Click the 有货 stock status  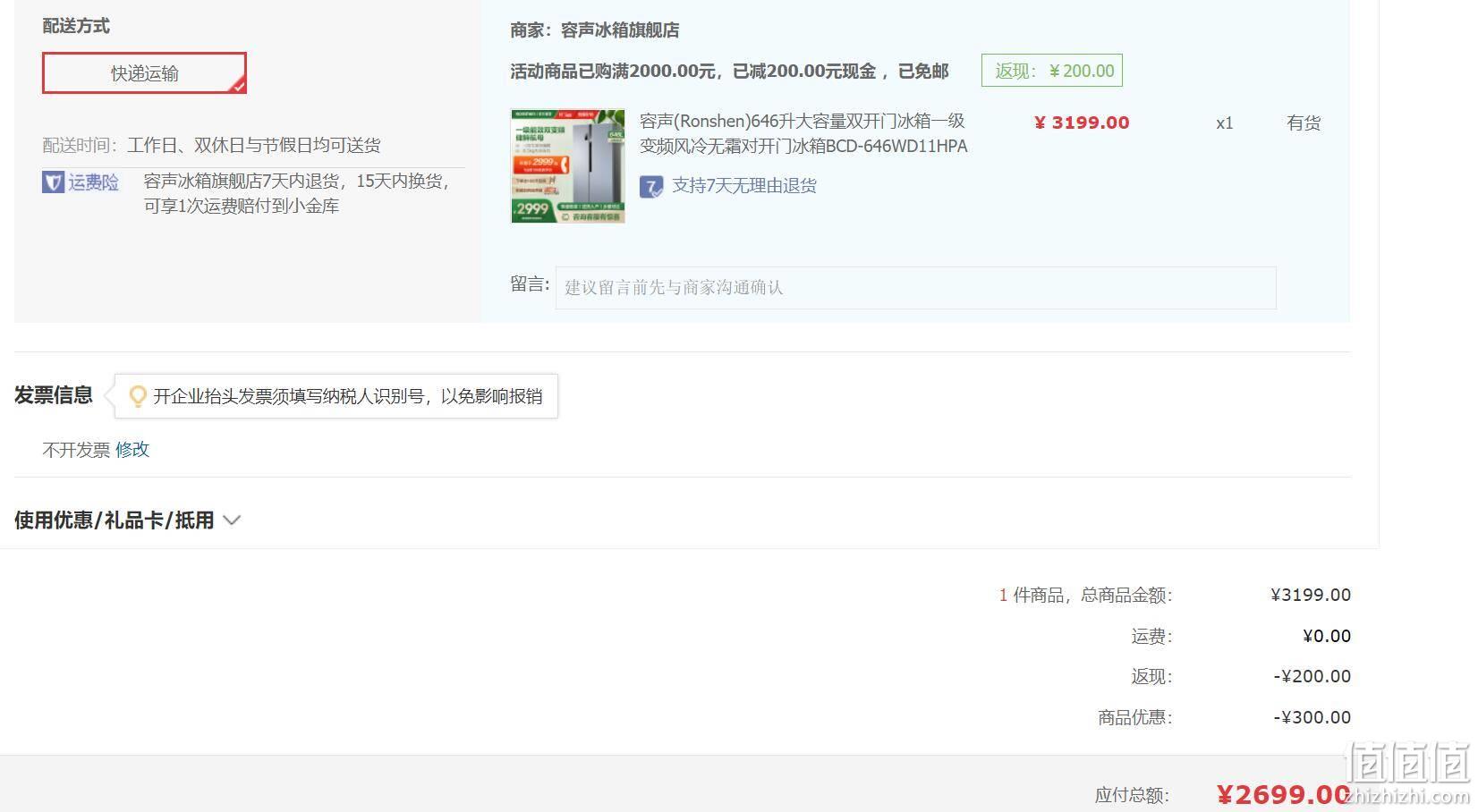point(1304,123)
